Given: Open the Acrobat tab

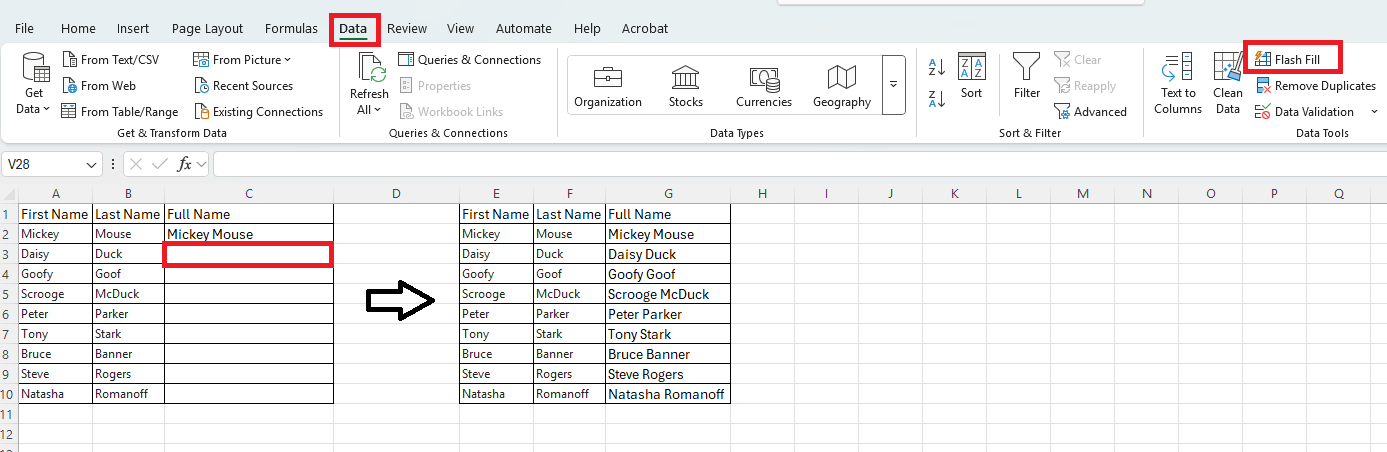Looking at the screenshot, I should tap(645, 29).
